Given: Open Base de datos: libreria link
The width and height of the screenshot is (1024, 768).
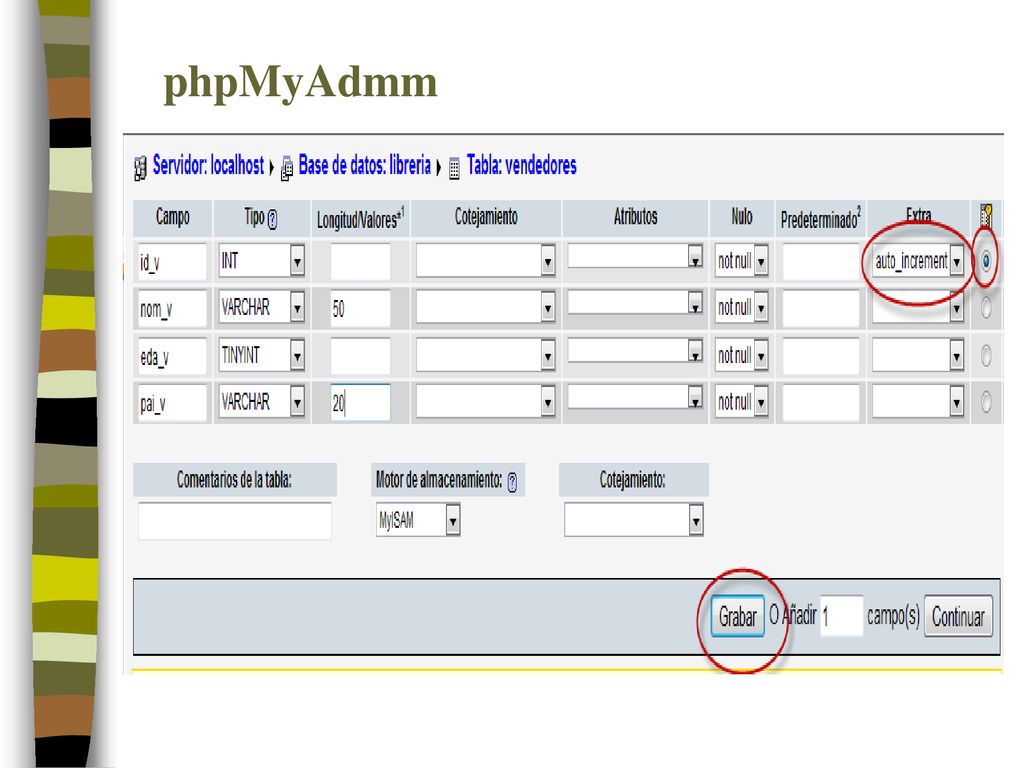Looking at the screenshot, I should point(364,165).
